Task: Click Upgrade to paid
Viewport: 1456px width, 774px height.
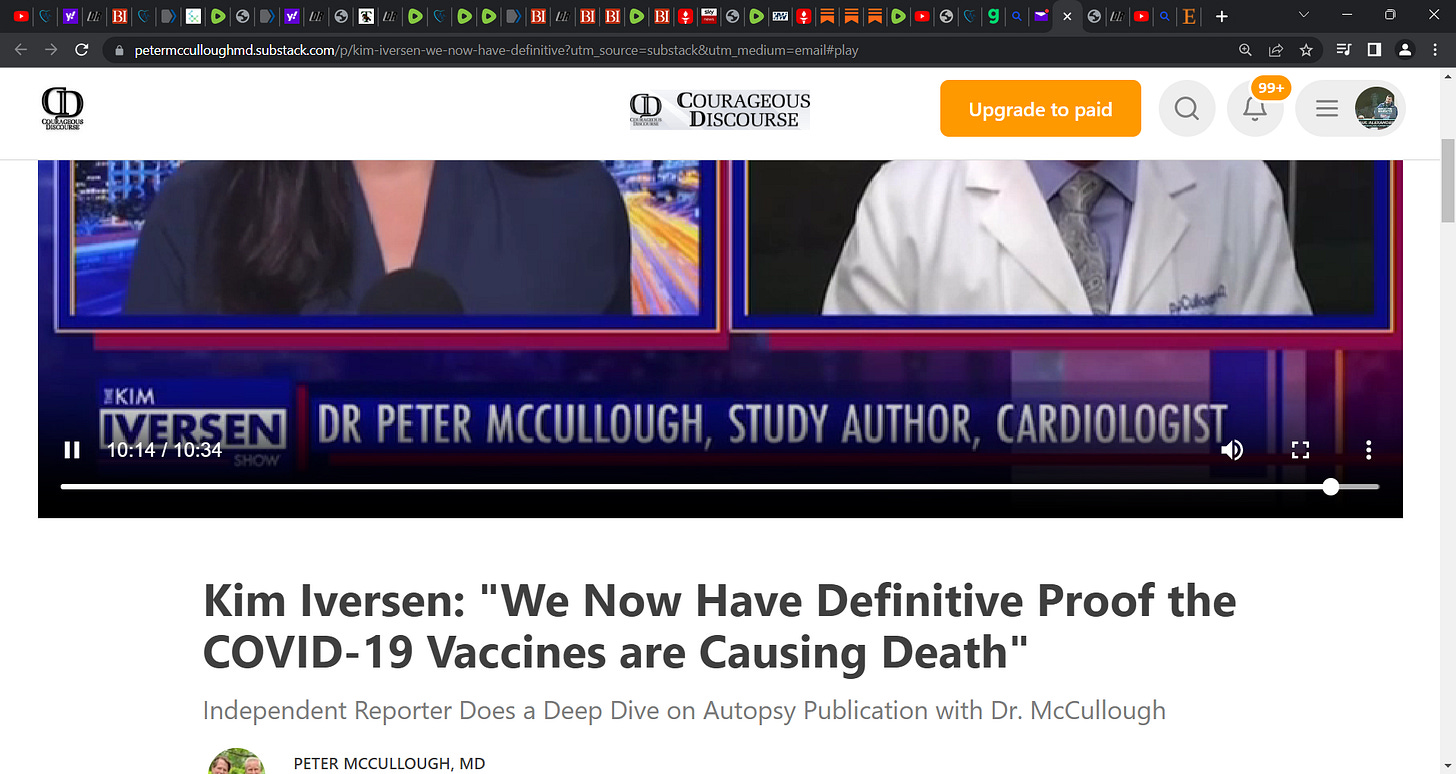Action: (x=1040, y=109)
